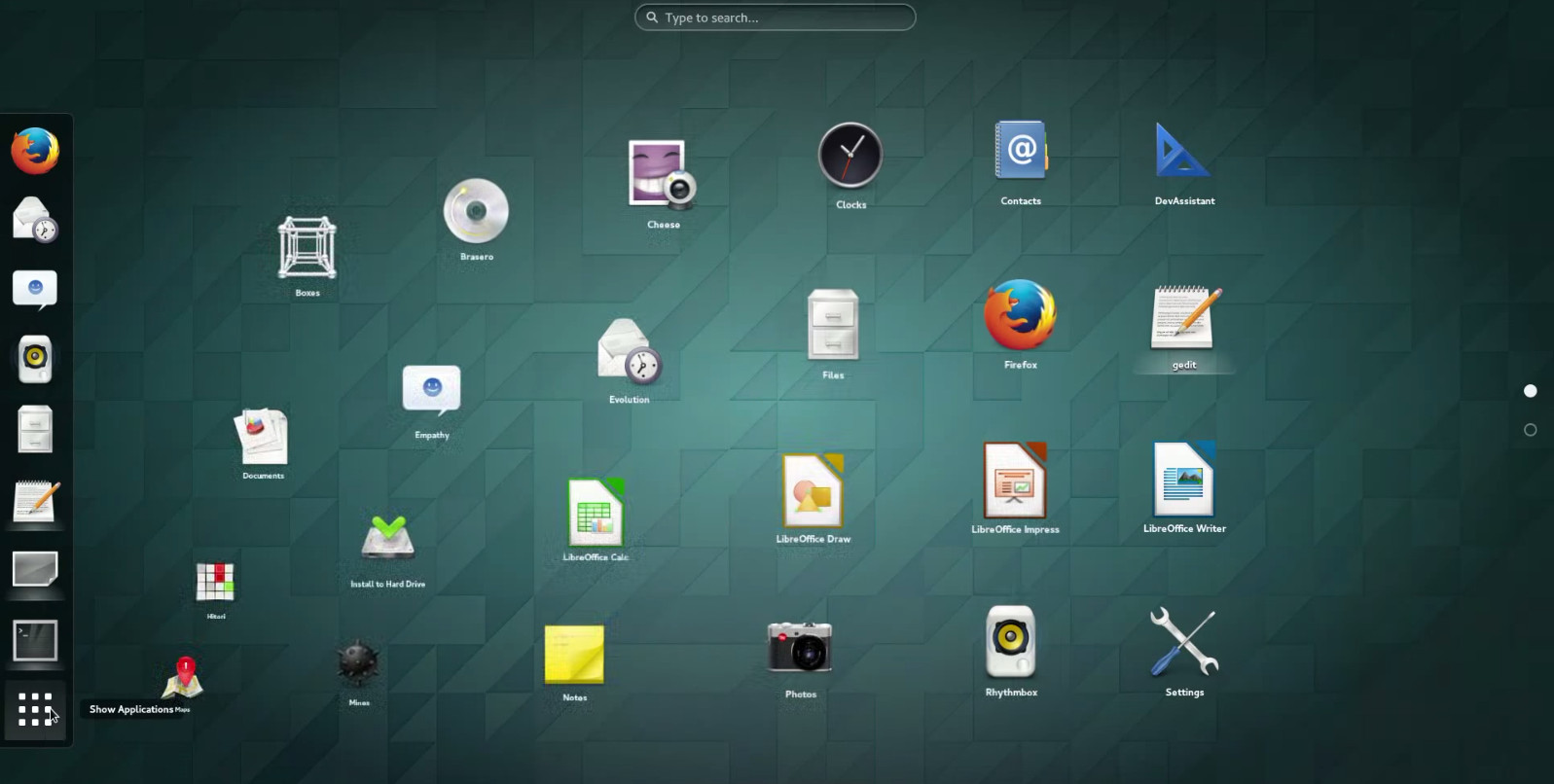Click the Type to search field
Viewport: 1554px width, 784px height.
pyautogui.click(x=775, y=18)
